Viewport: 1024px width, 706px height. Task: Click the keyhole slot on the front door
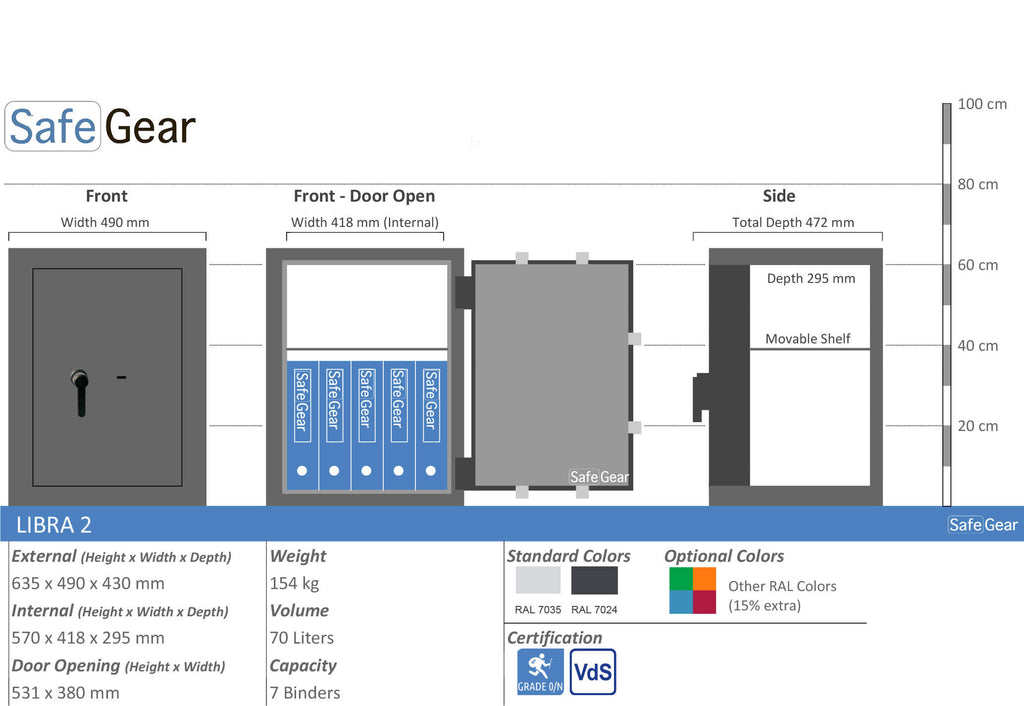click(121, 377)
